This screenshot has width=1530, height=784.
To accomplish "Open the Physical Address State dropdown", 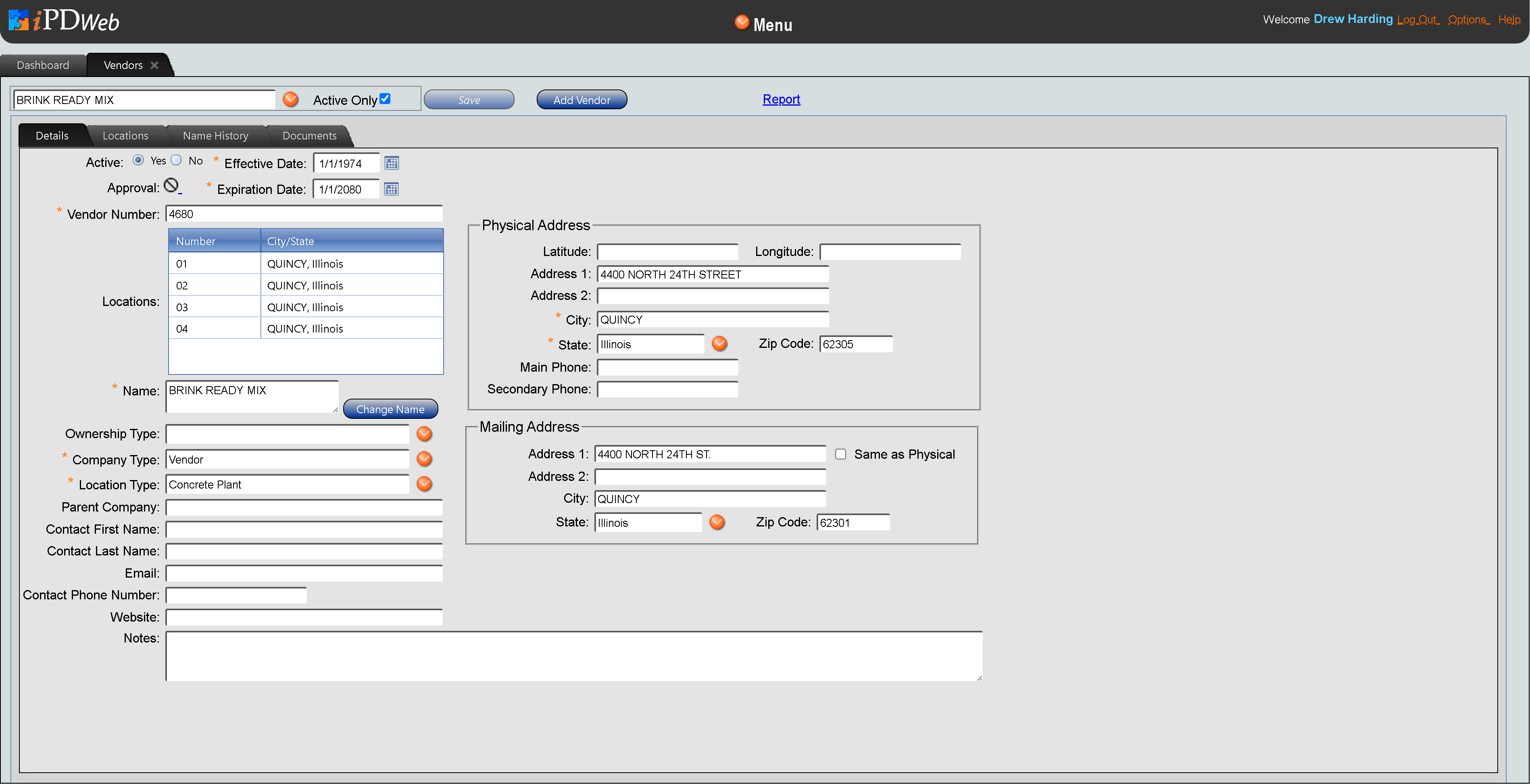I will pyautogui.click(x=719, y=344).
